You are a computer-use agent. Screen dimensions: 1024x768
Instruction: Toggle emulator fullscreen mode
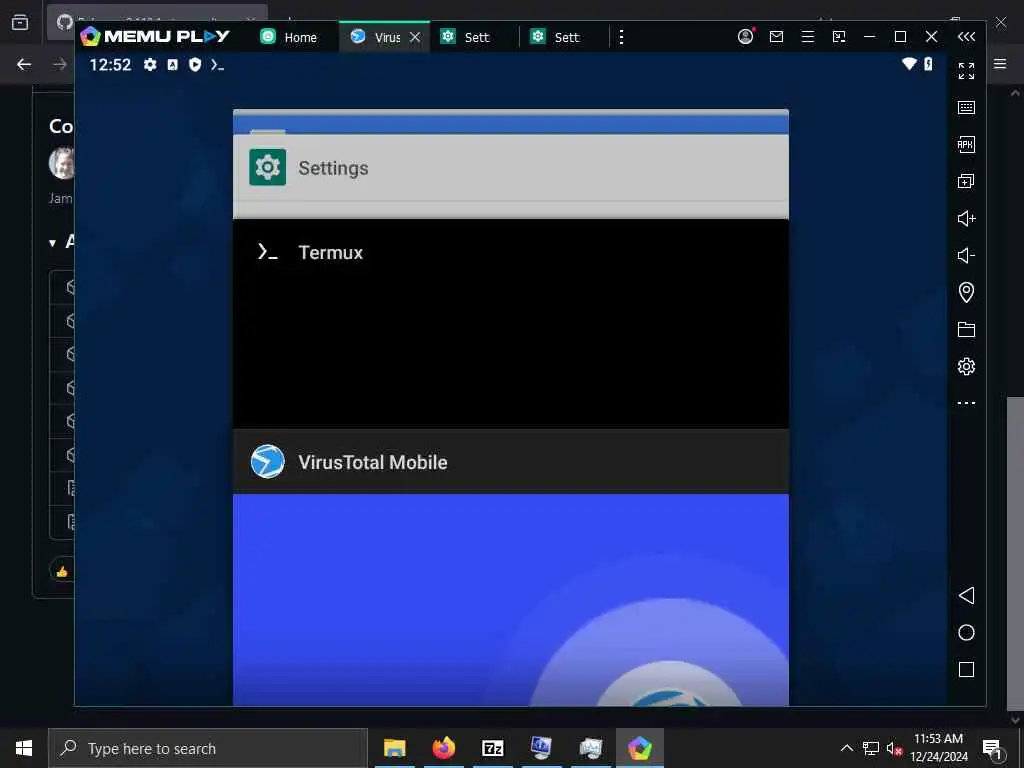coord(966,71)
